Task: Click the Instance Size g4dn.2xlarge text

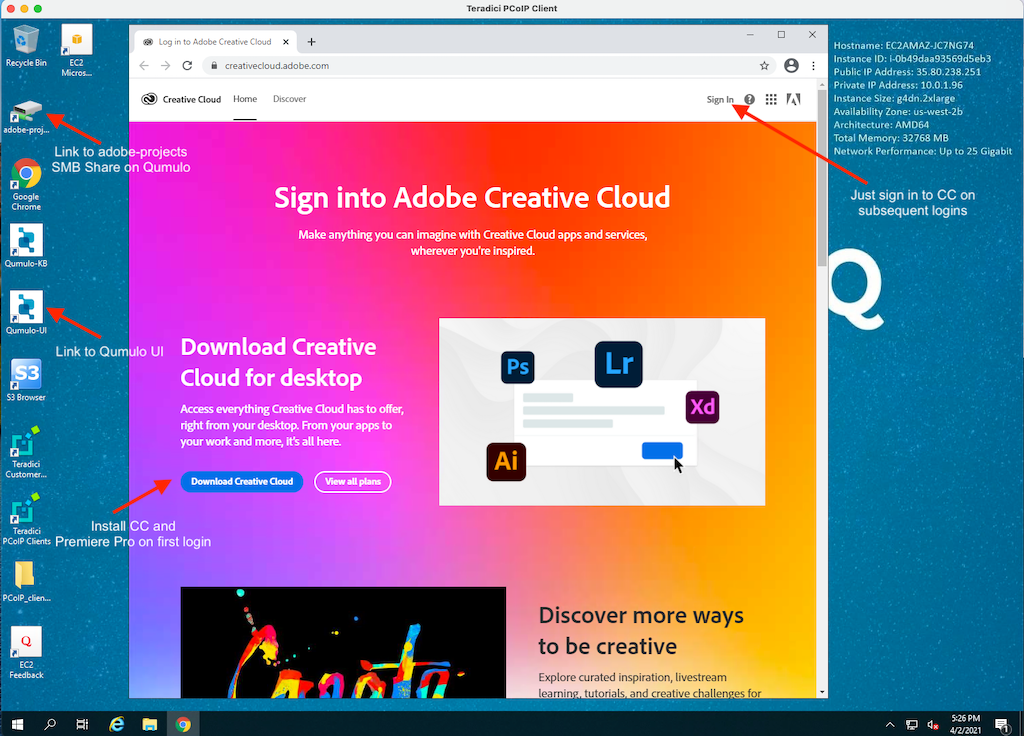Action: (x=894, y=99)
